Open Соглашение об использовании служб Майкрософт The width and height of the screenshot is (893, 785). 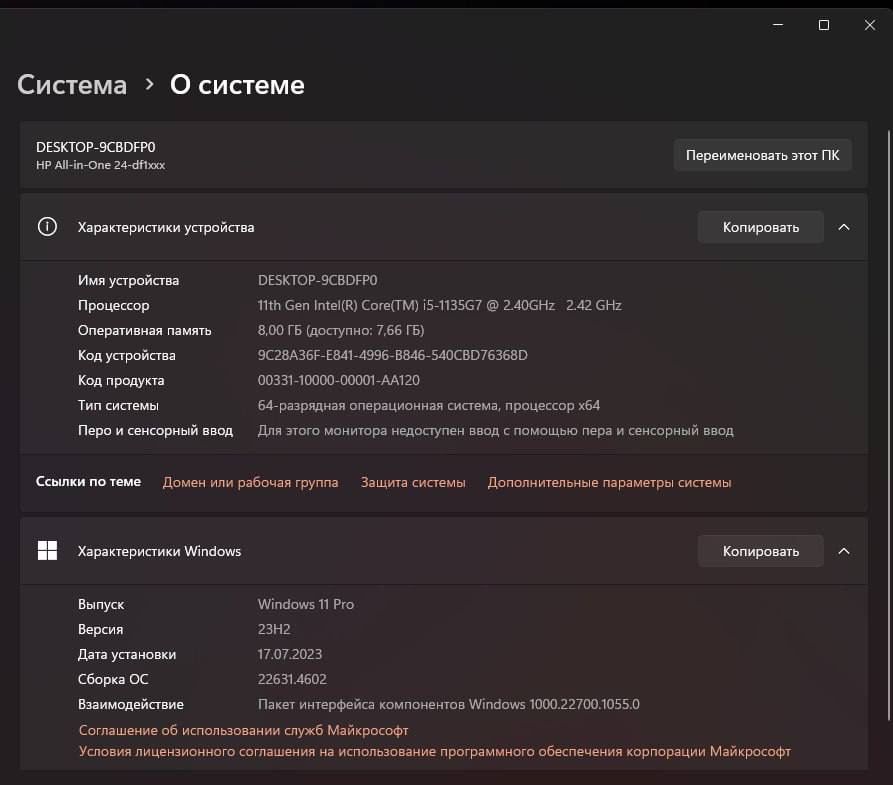coord(243,730)
